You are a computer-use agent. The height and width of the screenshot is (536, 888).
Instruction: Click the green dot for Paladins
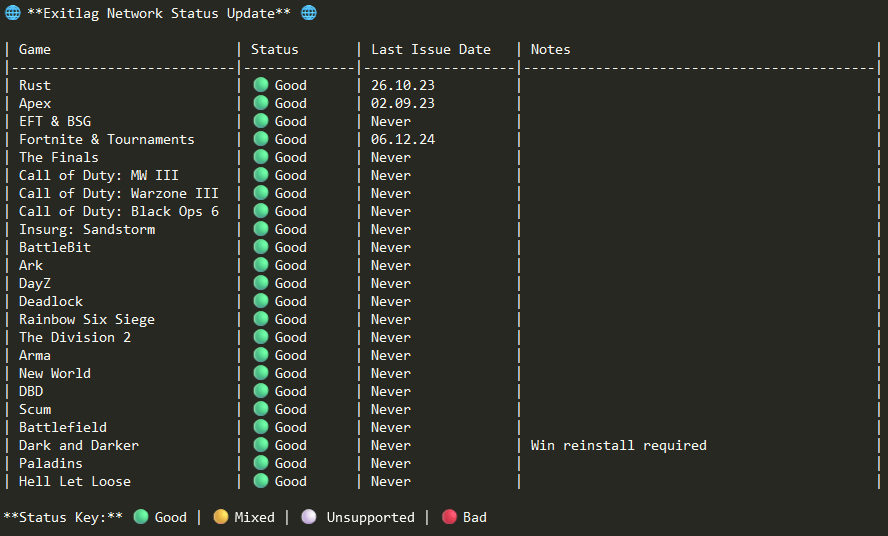pyautogui.click(x=261, y=463)
